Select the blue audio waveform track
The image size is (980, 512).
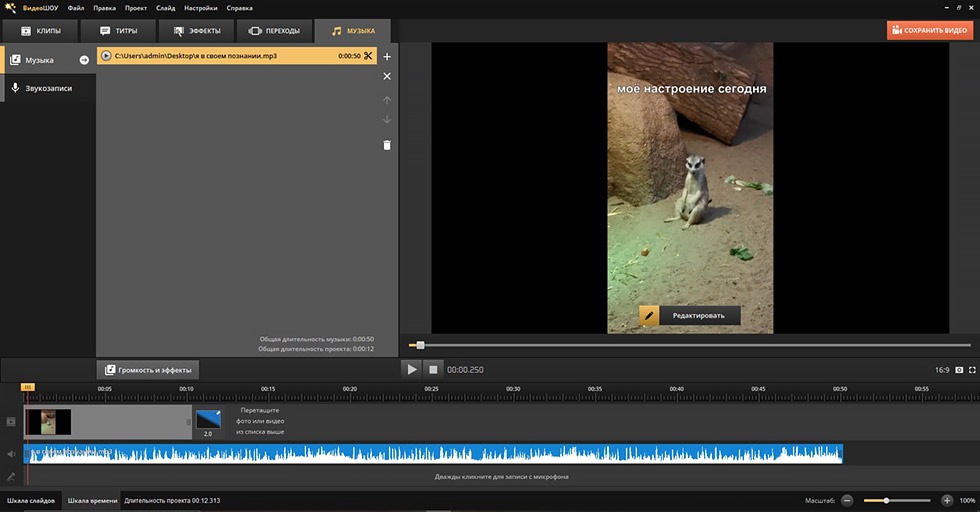coord(433,454)
